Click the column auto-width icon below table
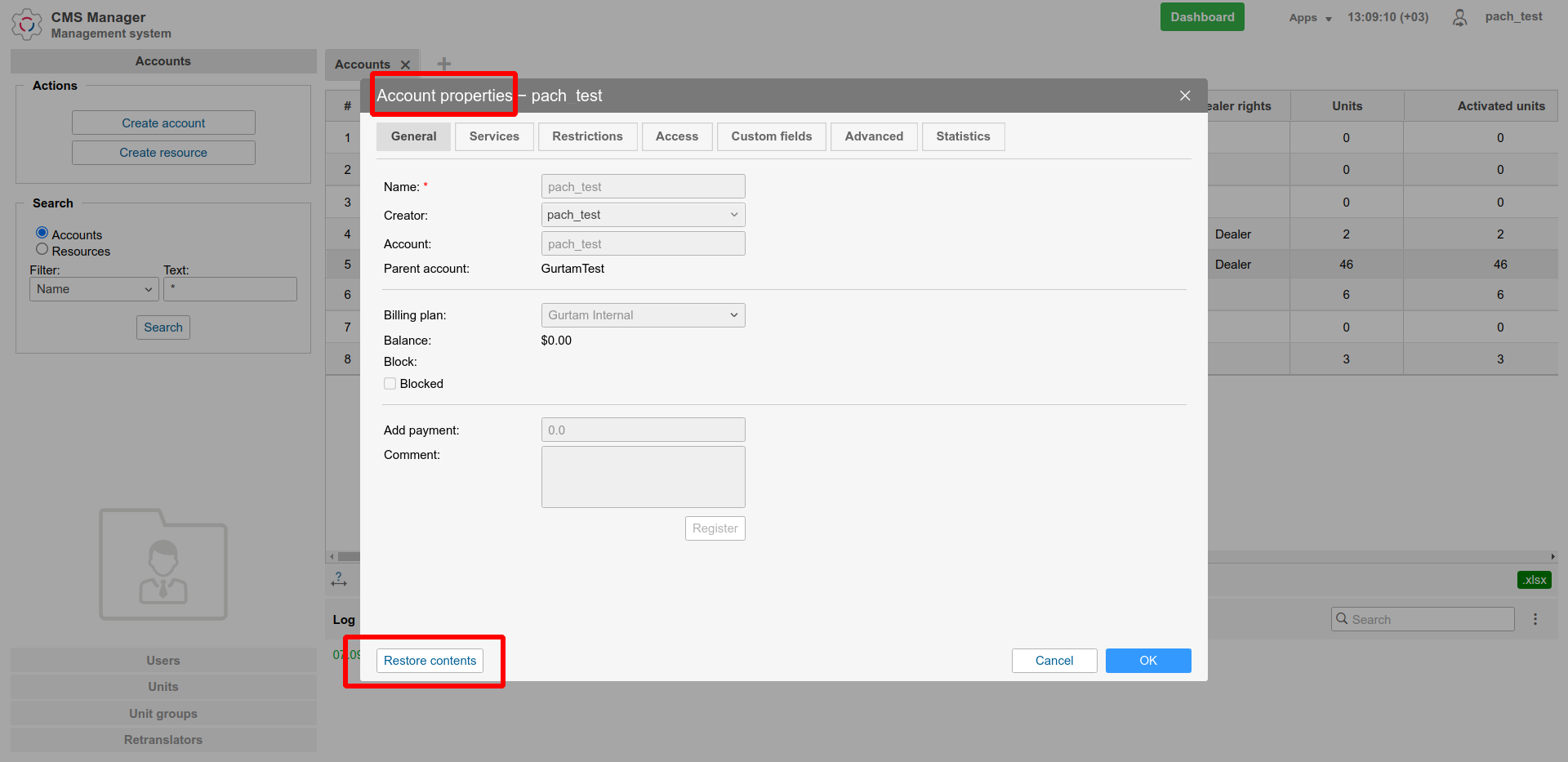This screenshot has width=1568, height=762. click(339, 579)
